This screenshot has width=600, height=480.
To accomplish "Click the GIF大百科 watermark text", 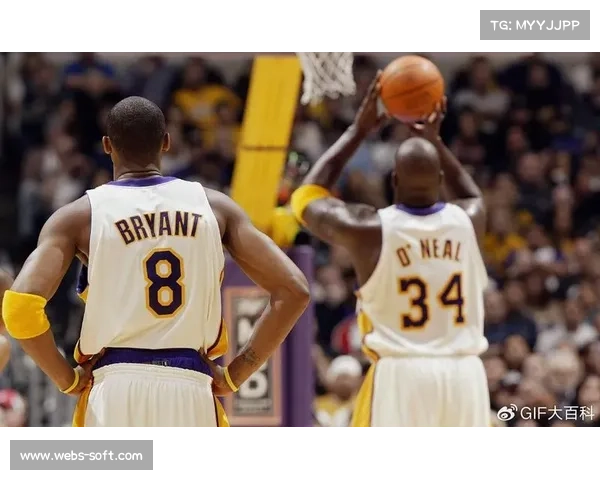I will (558, 413).
